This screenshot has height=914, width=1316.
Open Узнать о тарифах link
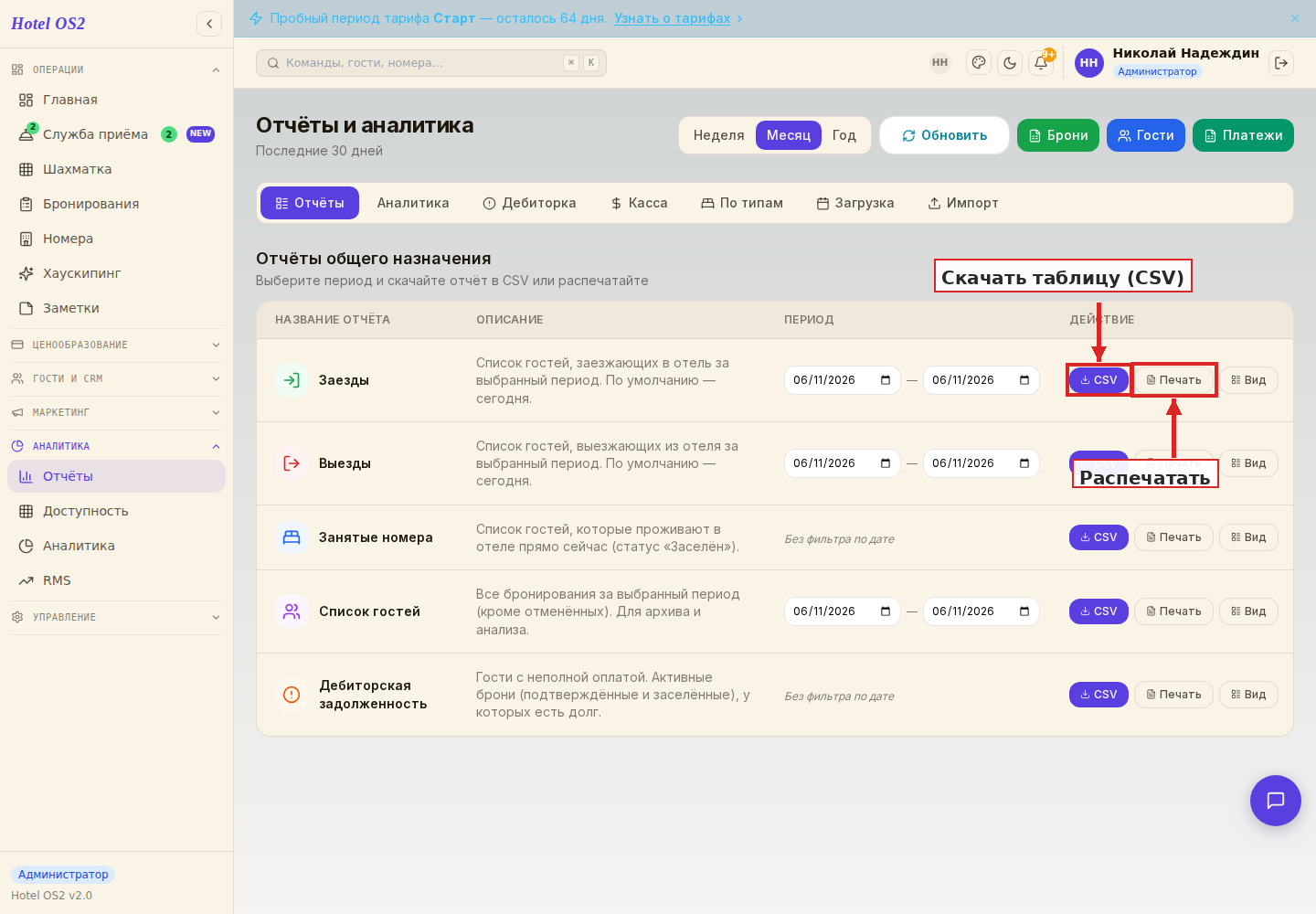[x=672, y=18]
